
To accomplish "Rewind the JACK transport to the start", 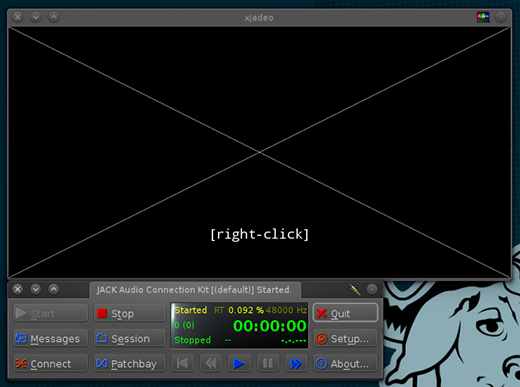I will click(x=182, y=363).
